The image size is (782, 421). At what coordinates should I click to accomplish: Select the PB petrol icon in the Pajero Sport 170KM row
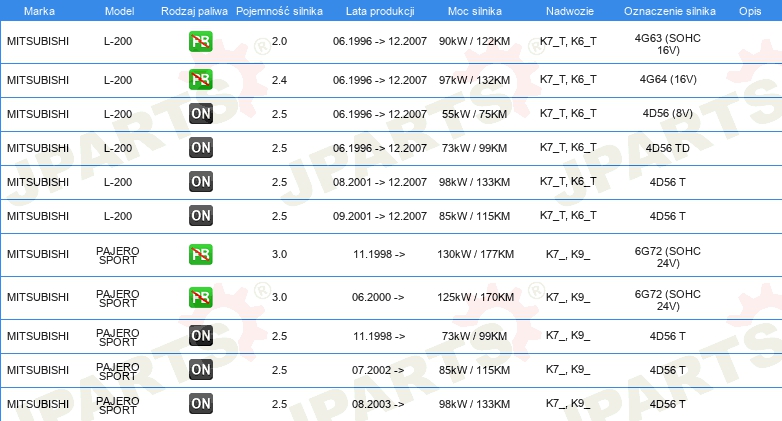(201, 297)
